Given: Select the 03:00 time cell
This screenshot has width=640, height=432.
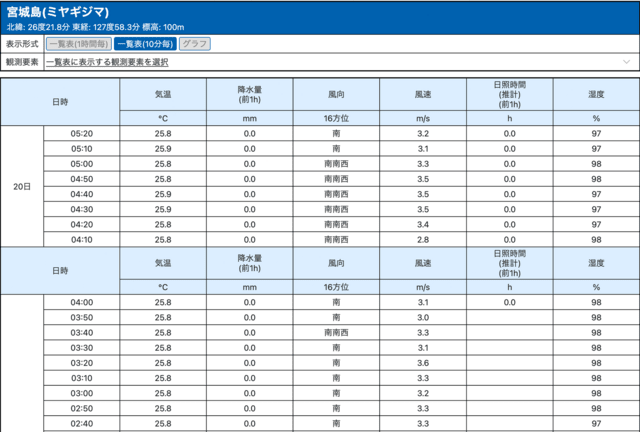Looking at the screenshot, I should 82,393.
